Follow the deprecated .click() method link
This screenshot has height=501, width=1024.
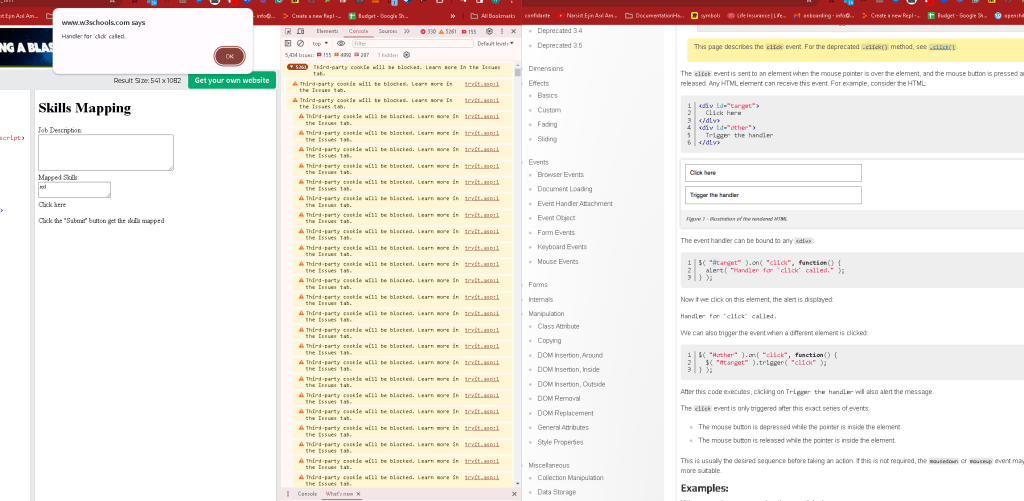[942, 47]
